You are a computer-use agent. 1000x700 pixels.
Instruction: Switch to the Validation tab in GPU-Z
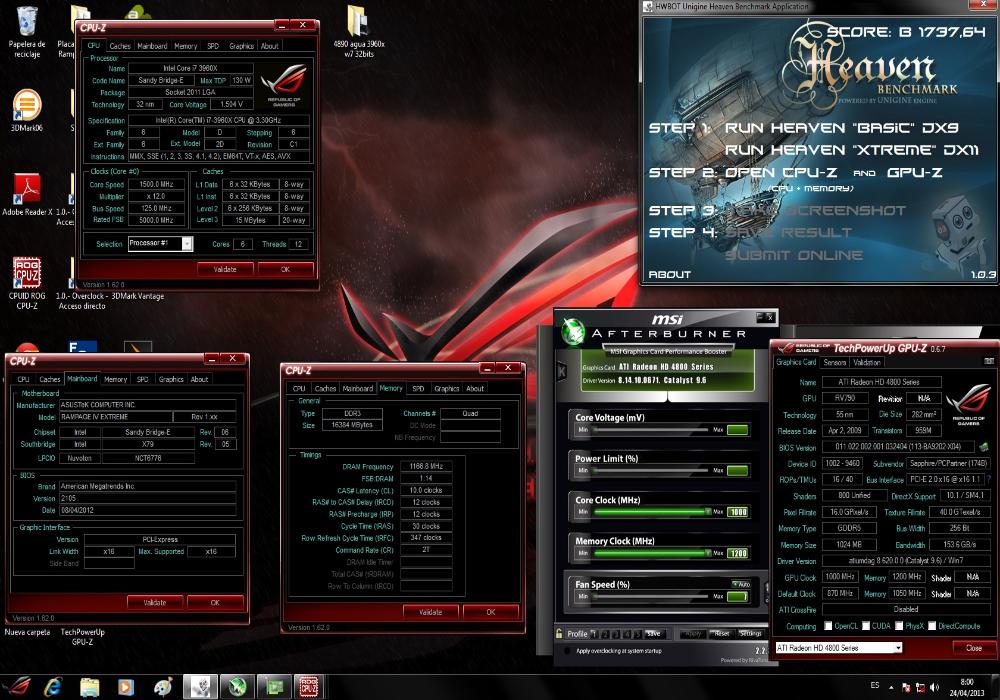867,362
